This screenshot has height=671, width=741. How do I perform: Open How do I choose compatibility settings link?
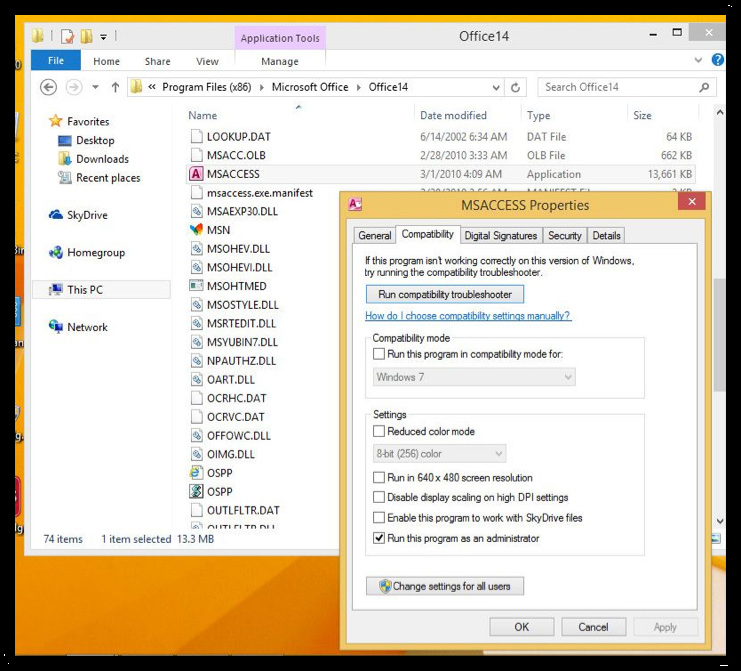(468, 316)
